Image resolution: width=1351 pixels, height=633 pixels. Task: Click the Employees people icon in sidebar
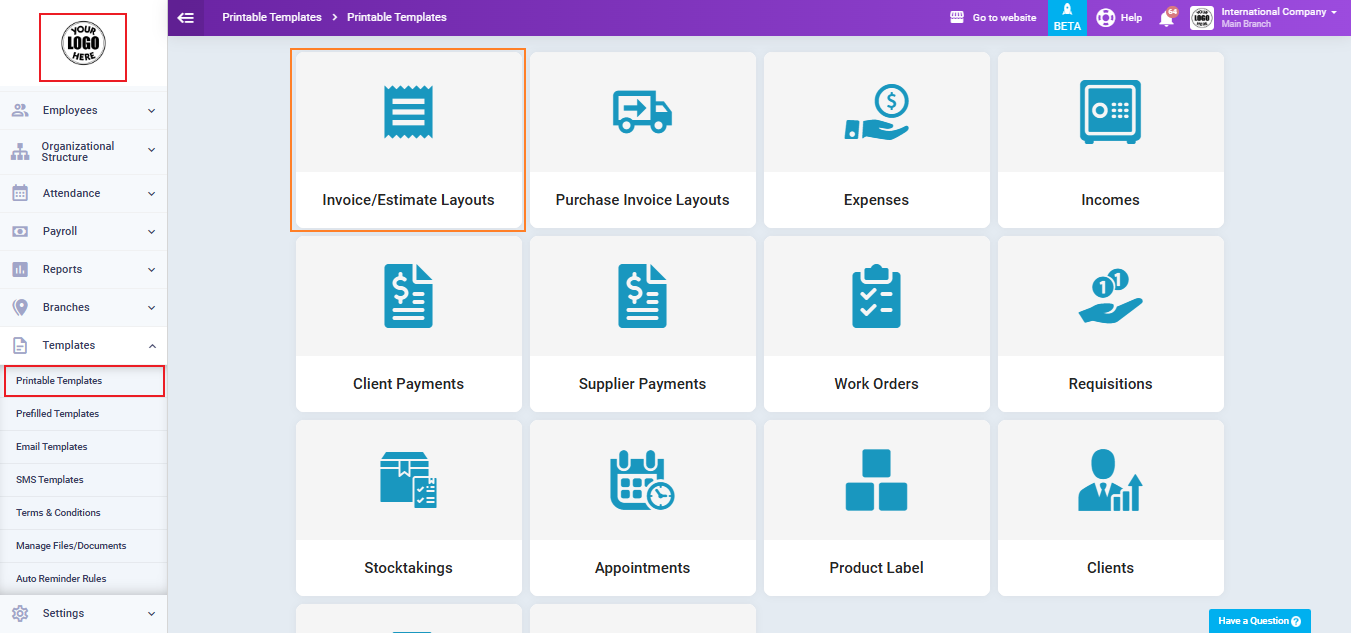coord(20,111)
